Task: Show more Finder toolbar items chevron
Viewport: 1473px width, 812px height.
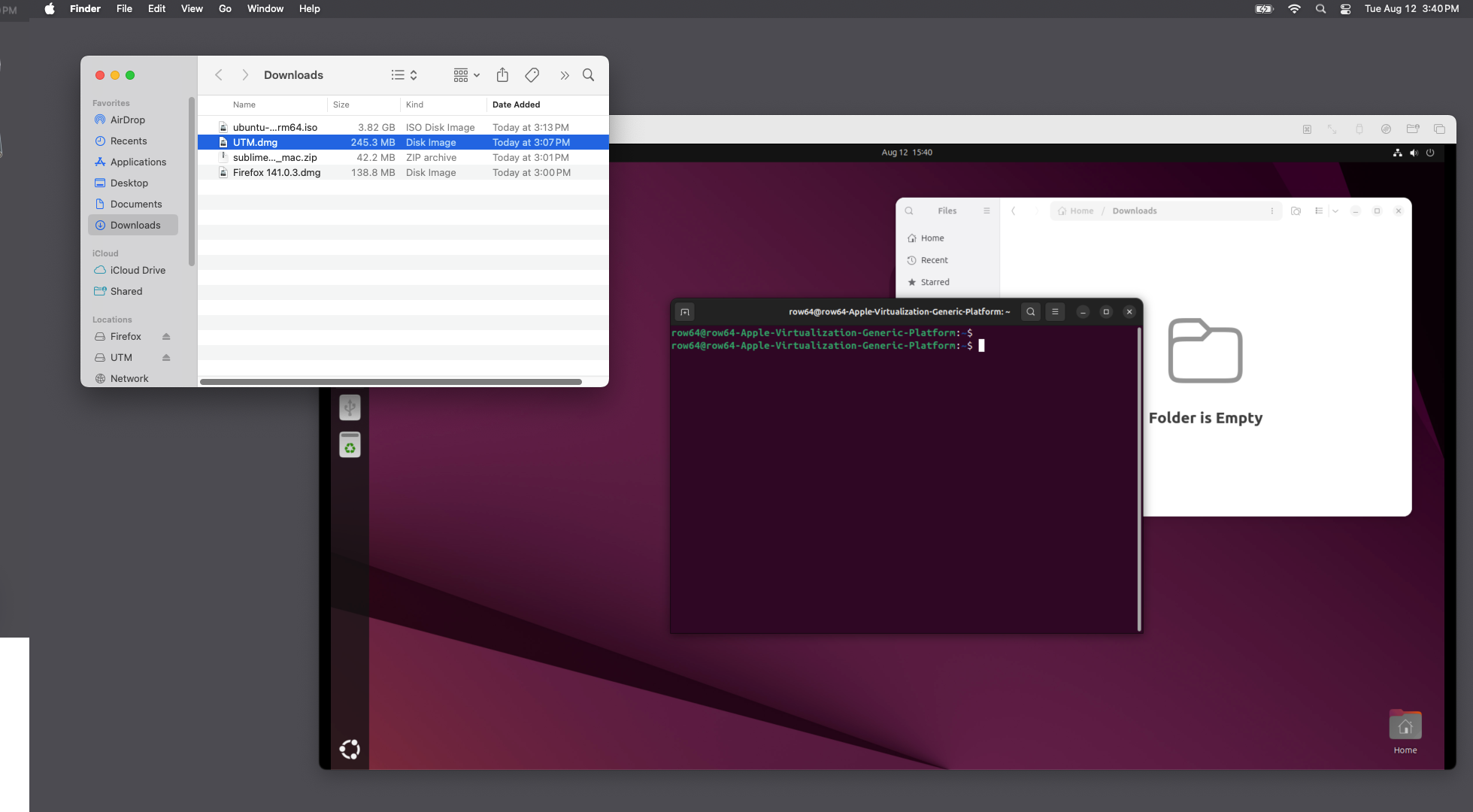Action: (x=565, y=75)
